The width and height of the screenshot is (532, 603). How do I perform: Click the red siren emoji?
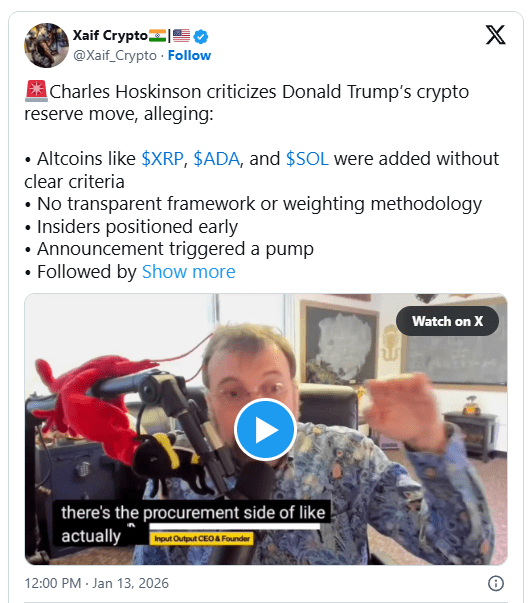pyautogui.click(x=36, y=91)
